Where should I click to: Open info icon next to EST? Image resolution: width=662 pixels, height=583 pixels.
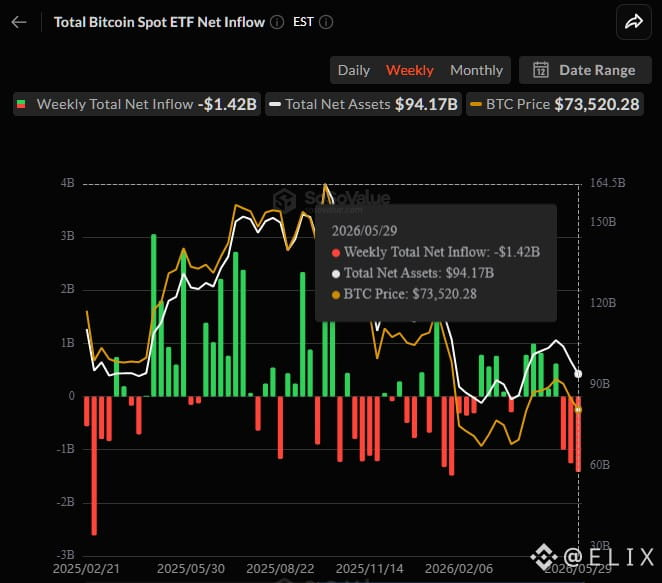[x=326, y=22]
